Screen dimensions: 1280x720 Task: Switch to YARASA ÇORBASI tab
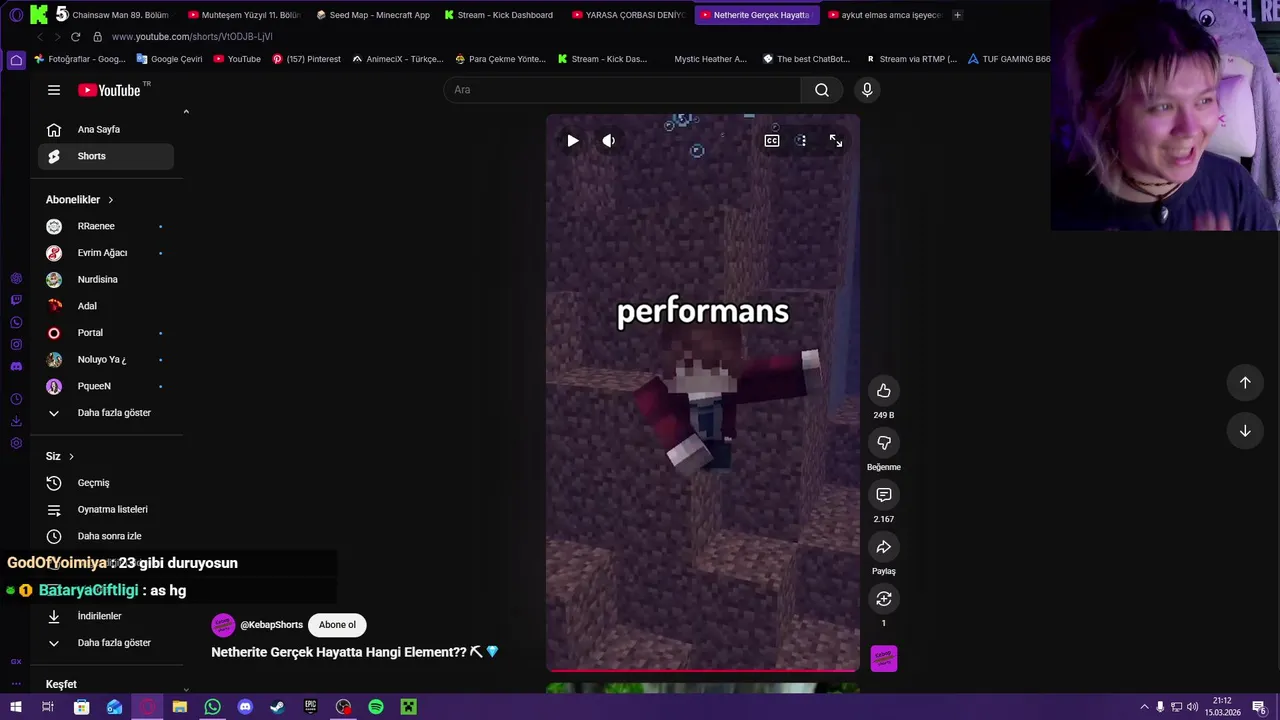629,15
